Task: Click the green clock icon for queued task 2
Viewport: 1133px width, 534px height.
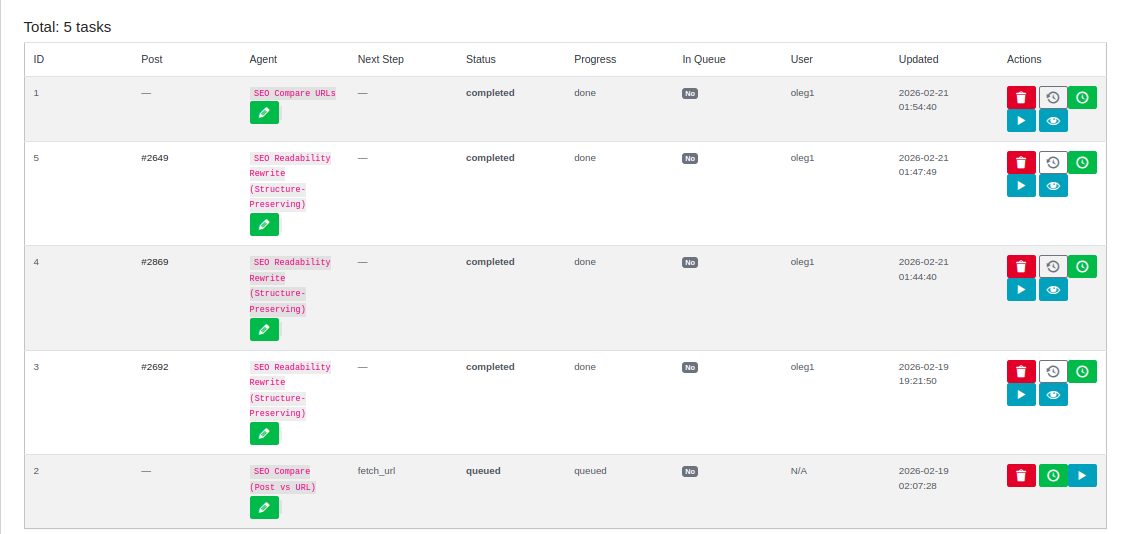Action: point(1052,476)
